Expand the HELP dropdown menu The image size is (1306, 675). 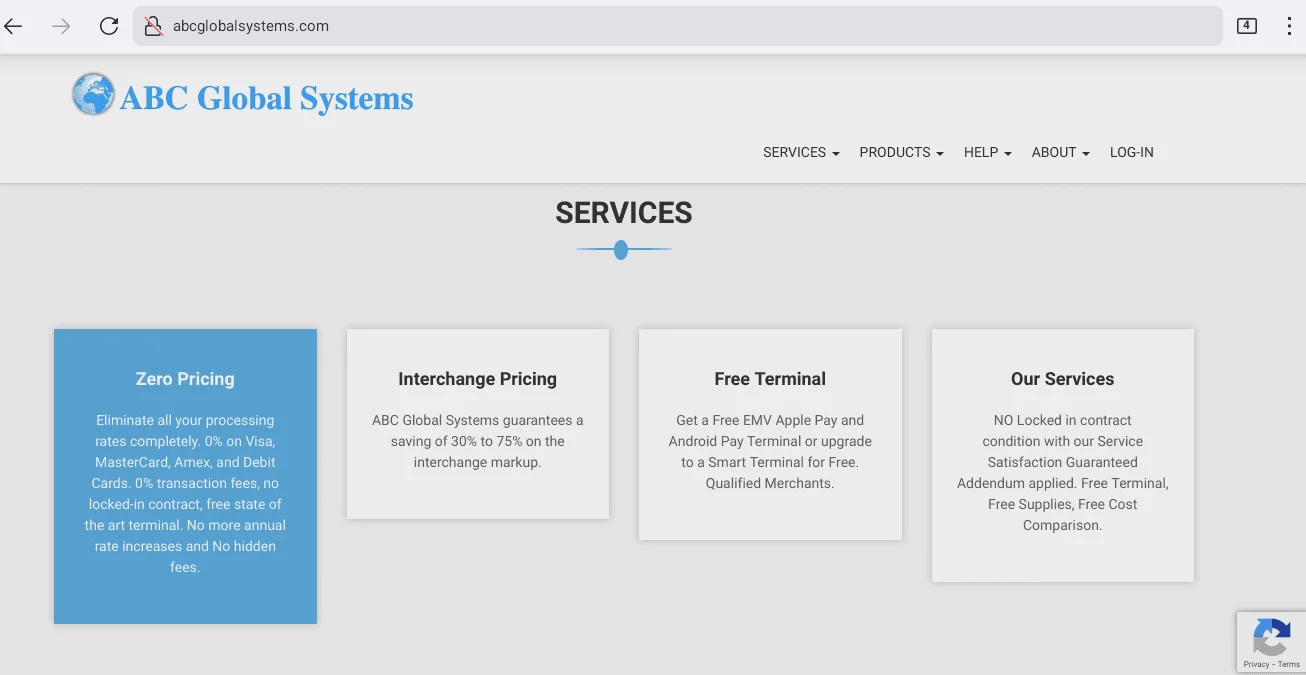pos(988,152)
